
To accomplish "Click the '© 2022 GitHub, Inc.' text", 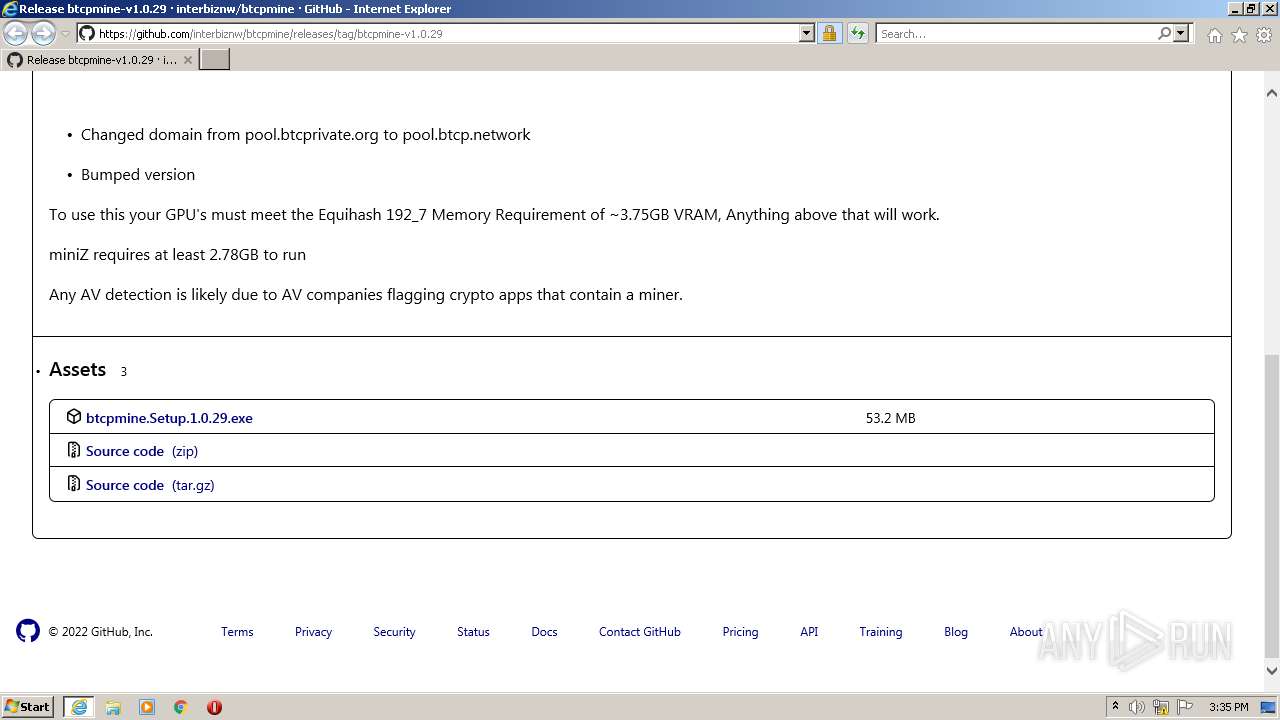I will coord(101,632).
